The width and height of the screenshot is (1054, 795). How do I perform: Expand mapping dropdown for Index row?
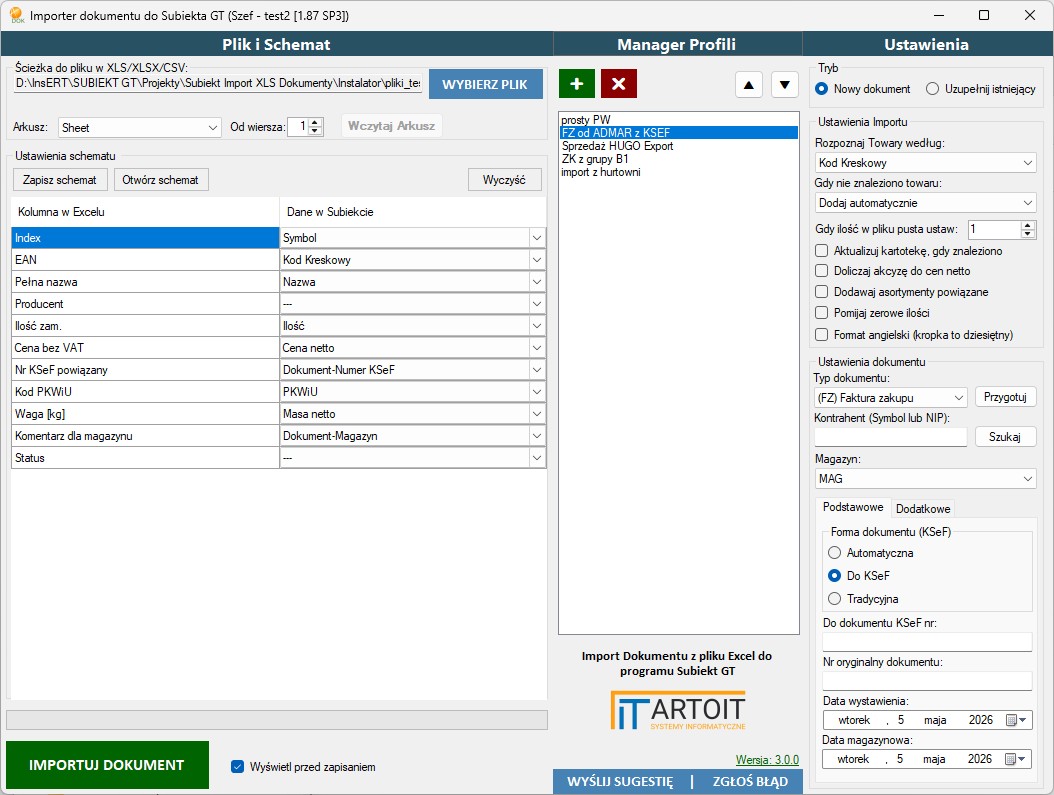(x=537, y=238)
